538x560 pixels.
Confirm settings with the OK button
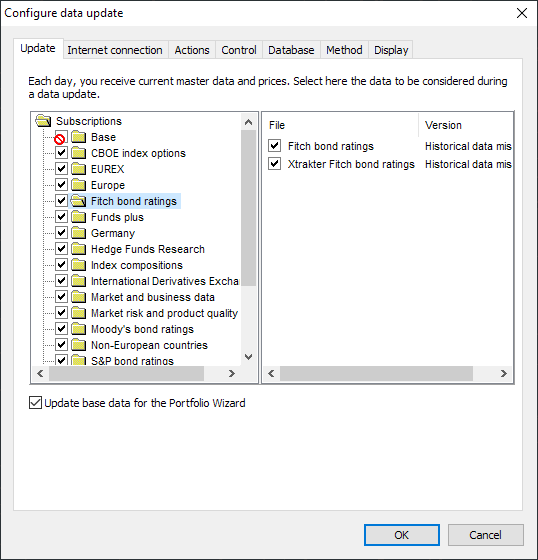coord(402,535)
